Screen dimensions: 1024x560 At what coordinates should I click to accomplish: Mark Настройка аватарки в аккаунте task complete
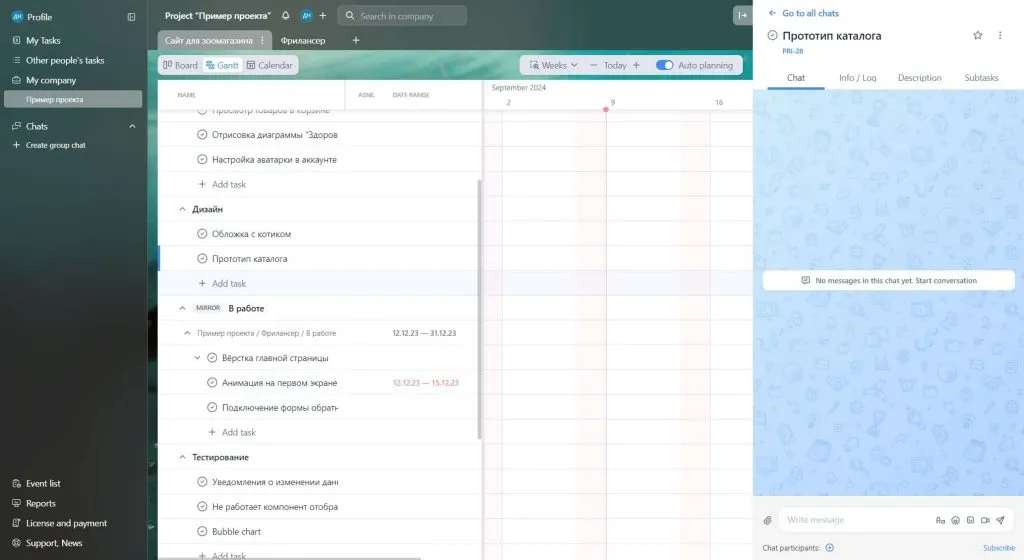coord(202,159)
